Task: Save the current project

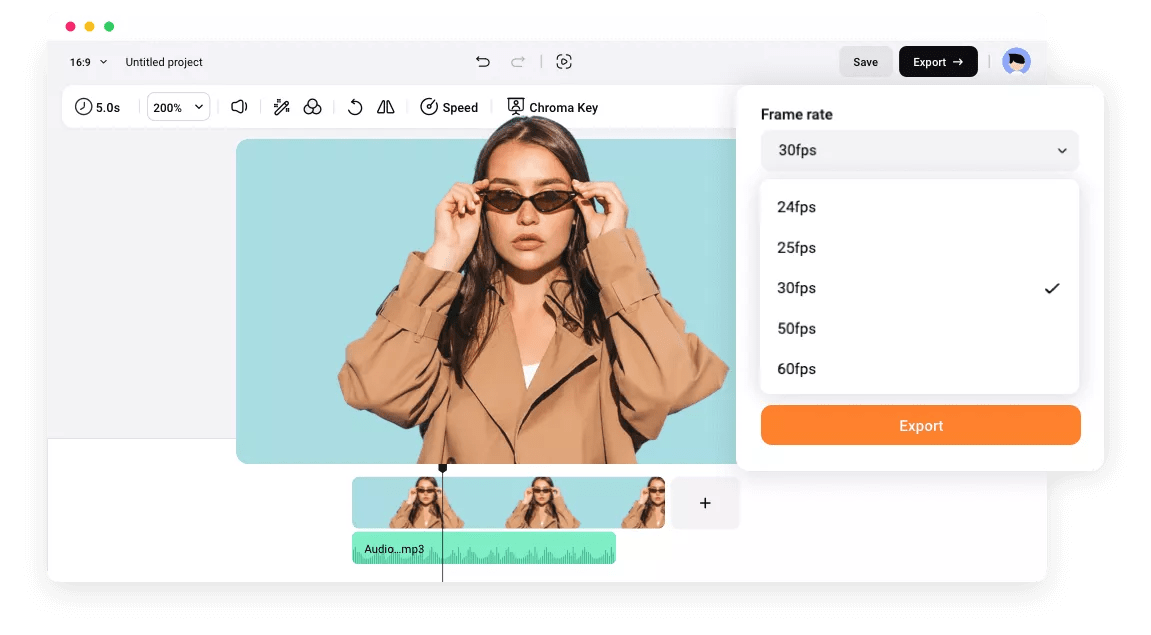Action: pos(865,61)
